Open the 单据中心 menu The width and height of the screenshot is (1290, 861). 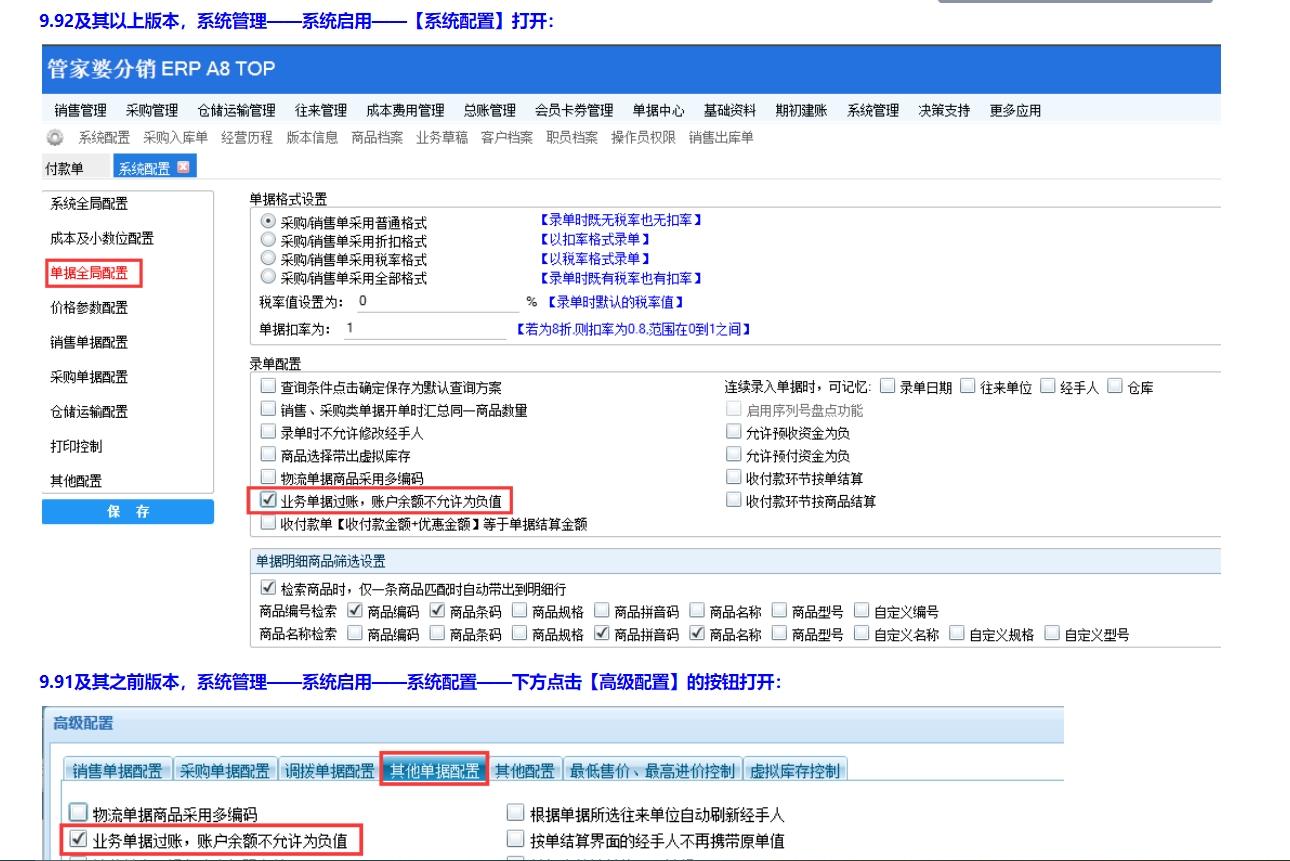[658, 111]
